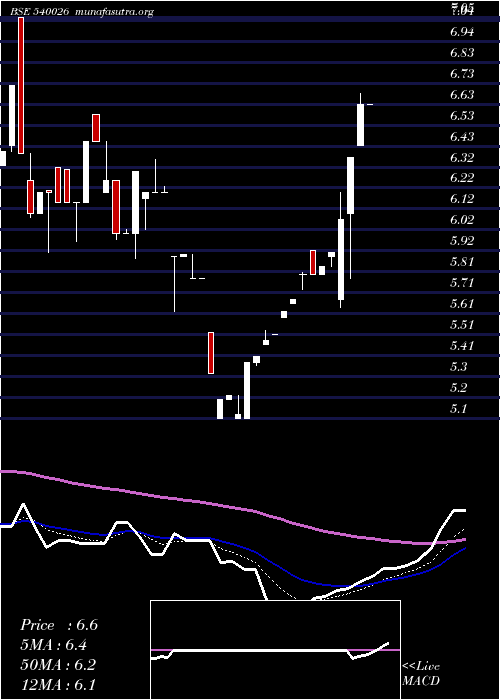
Task: Click the 6.73 price axis label
Action: pyautogui.click(x=462, y=74)
